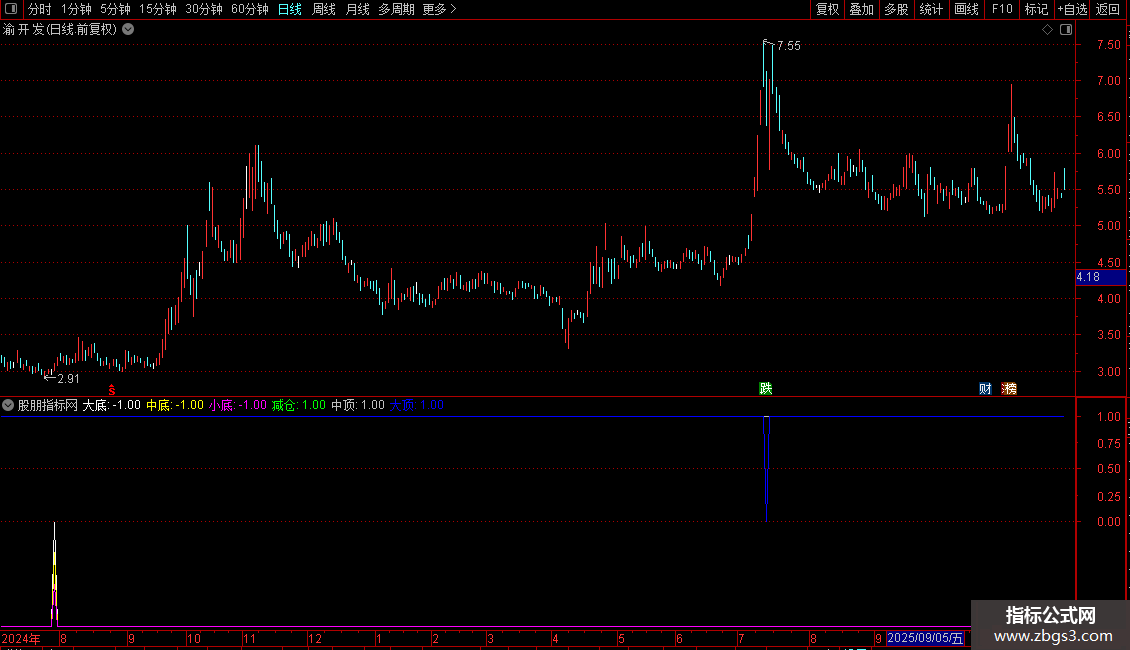Switch to the 分时 intraday view
Screen dimensions: 1130x650
tap(40, 9)
